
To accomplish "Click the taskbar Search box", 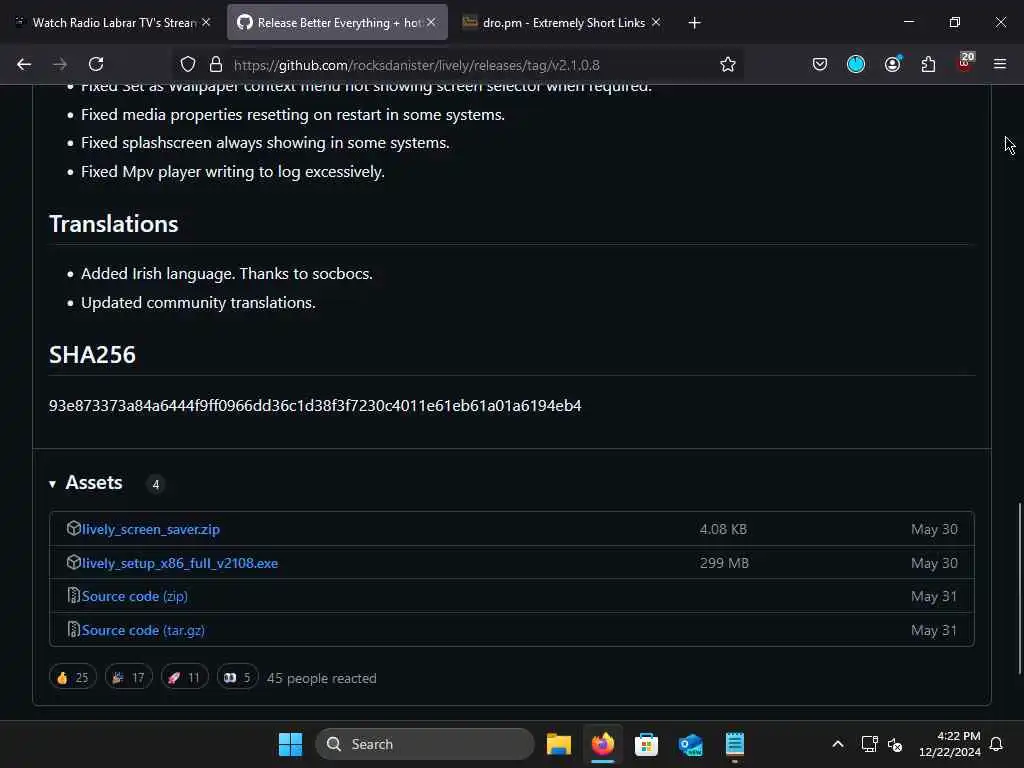I will pyautogui.click(x=425, y=744).
